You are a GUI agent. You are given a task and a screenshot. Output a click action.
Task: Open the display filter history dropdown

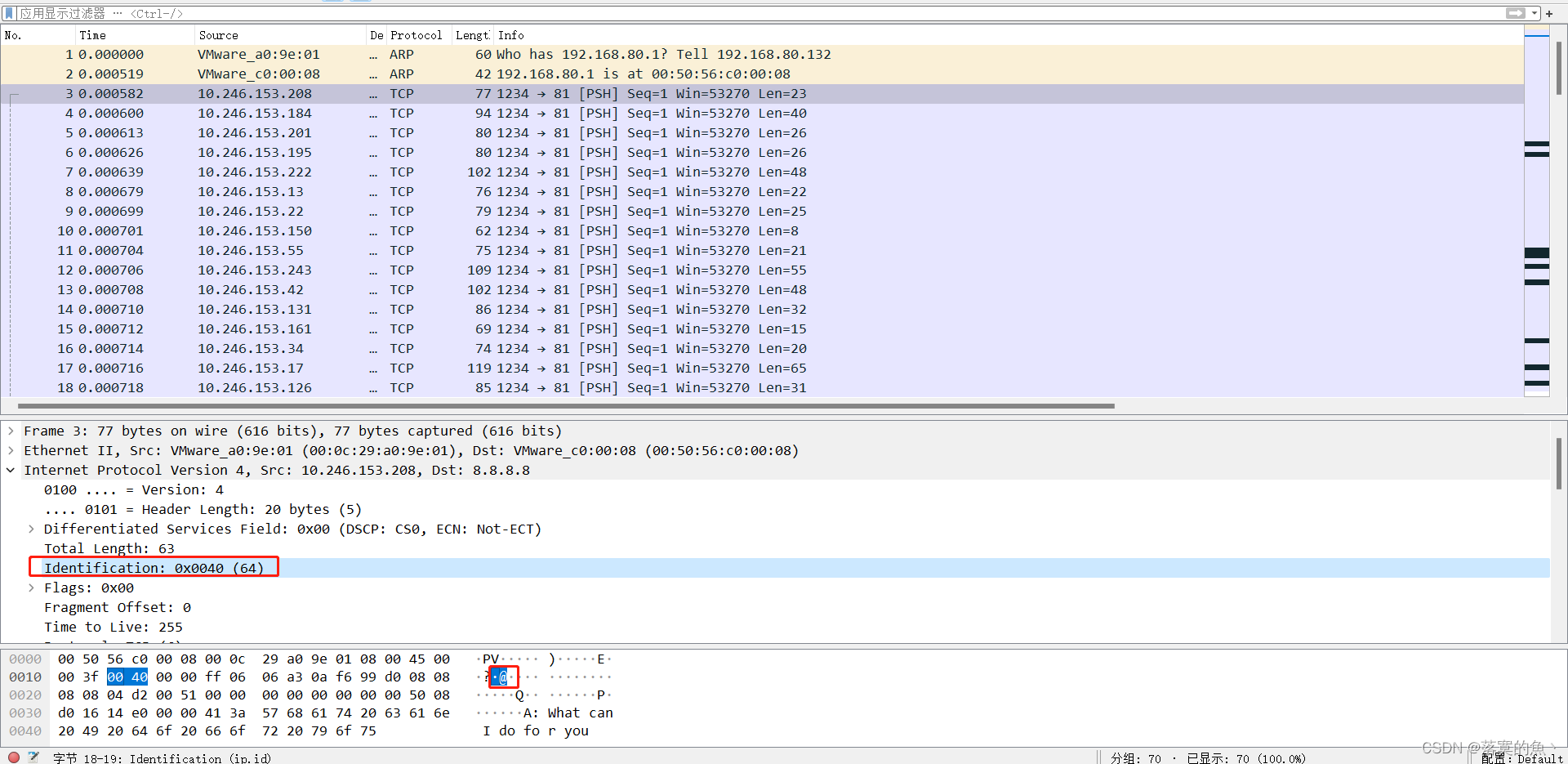pos(1535,14)
